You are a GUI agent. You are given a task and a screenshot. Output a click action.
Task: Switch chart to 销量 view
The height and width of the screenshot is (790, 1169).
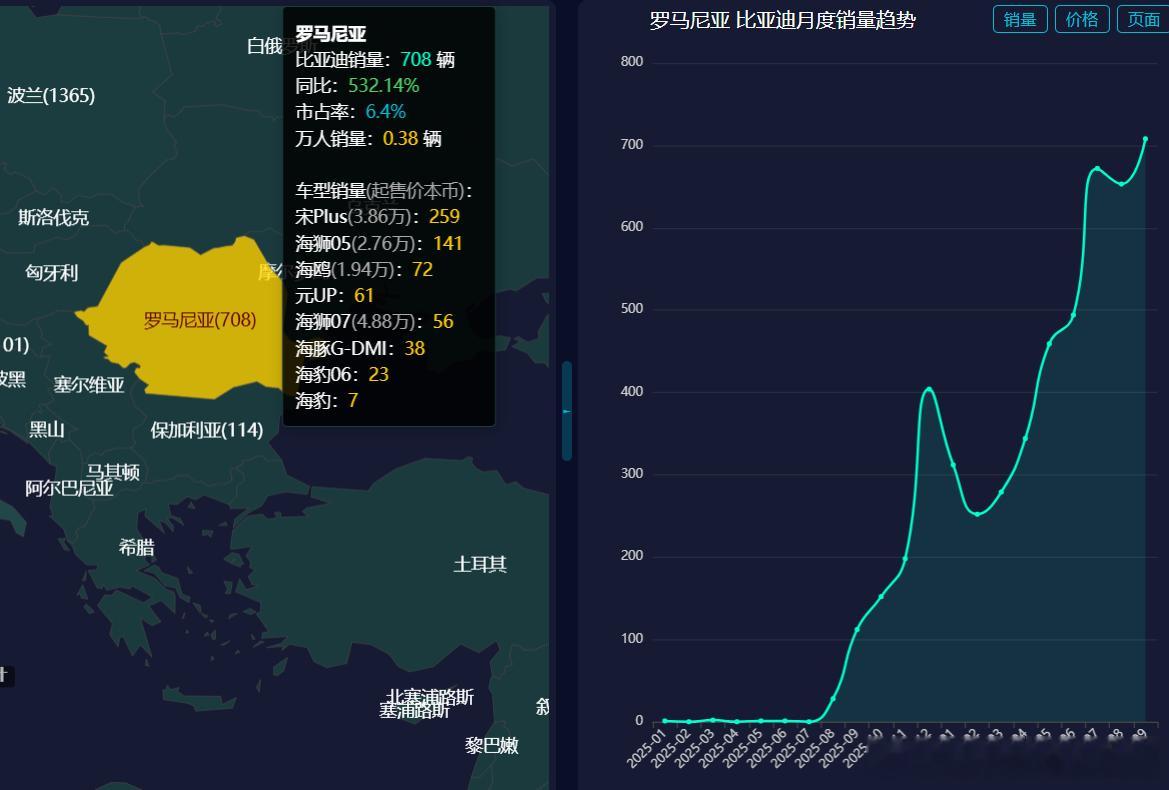1020,19
